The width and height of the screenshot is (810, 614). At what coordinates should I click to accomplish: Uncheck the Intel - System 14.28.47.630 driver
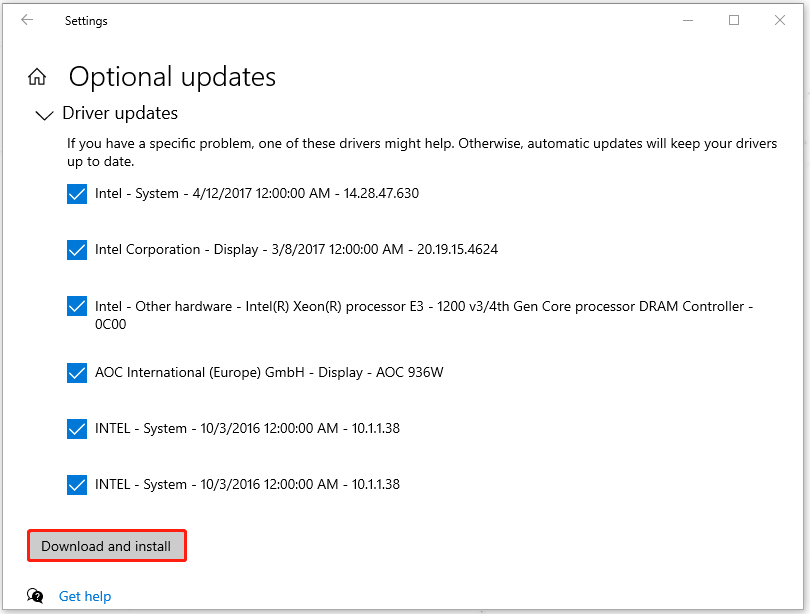[77, 194]
